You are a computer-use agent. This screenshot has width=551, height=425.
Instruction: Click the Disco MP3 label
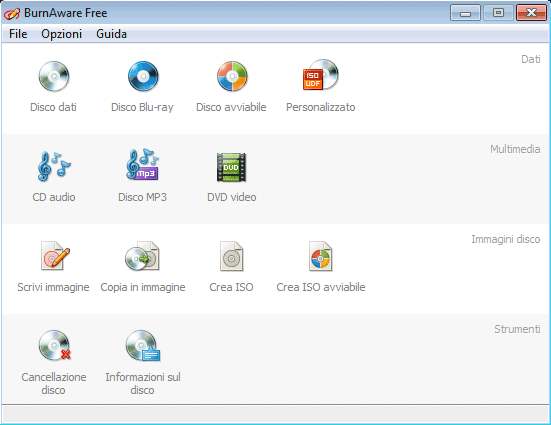click(x=142, y=197)
